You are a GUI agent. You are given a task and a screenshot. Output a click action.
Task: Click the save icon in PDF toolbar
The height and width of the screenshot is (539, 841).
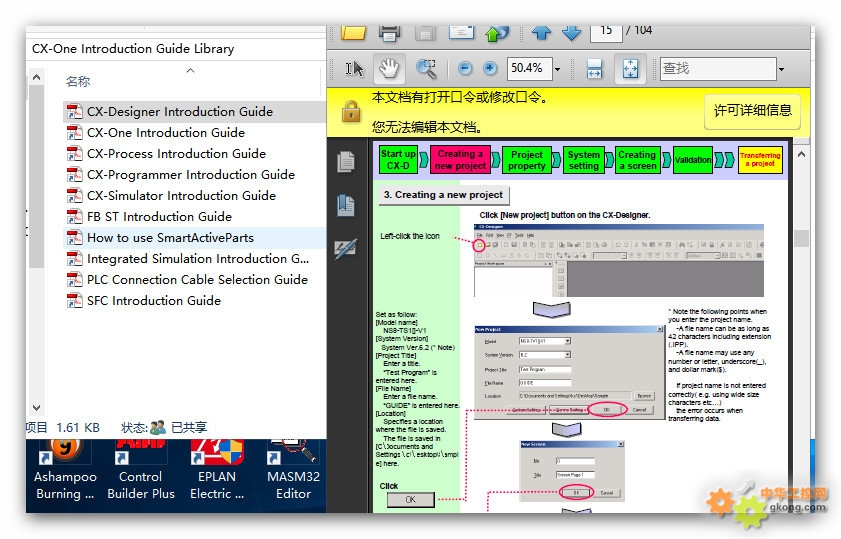tap(425, 33)
